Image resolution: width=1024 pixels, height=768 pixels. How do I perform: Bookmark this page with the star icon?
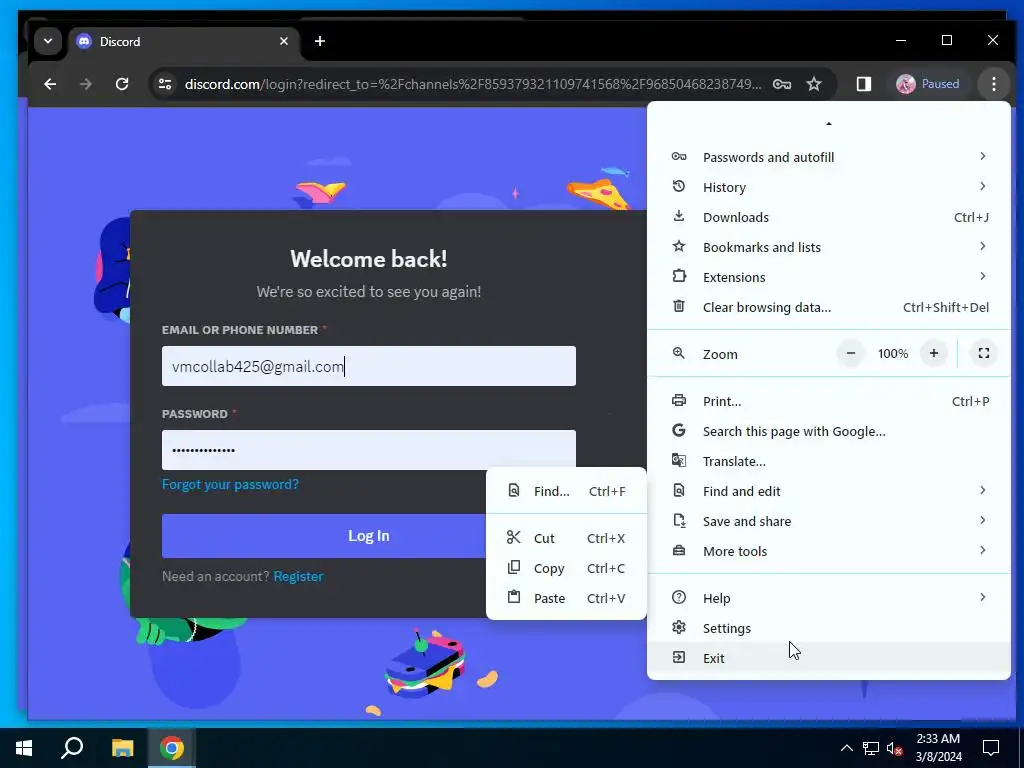coord(814,84)
